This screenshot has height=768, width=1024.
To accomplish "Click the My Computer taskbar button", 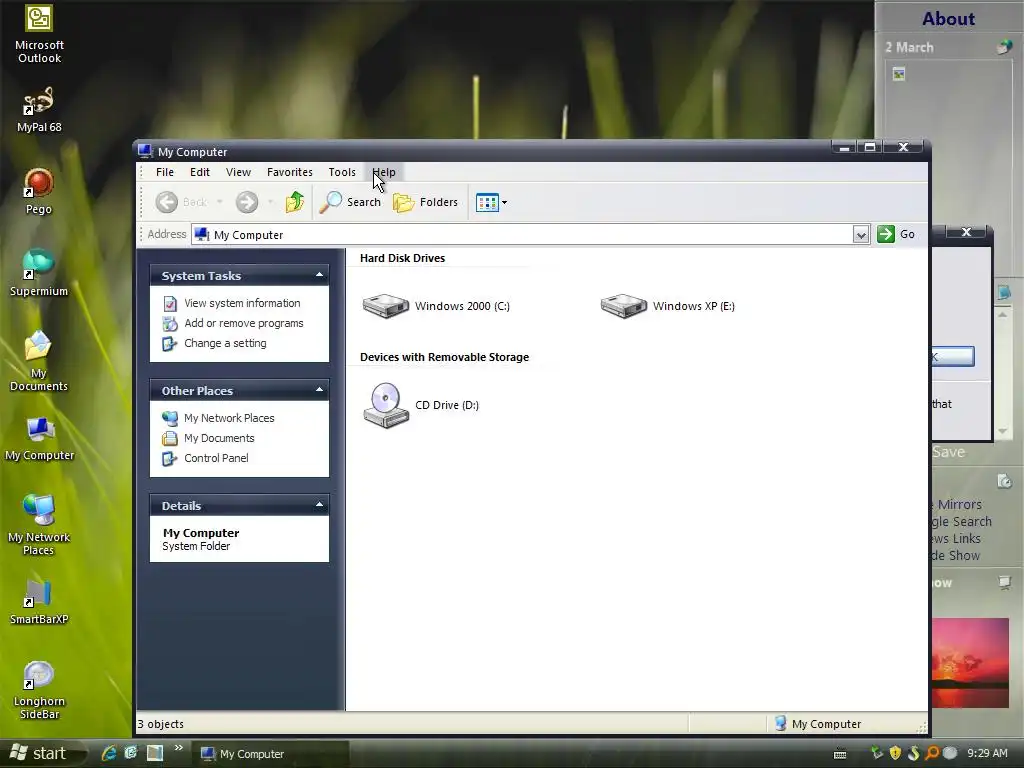I will tap(270, 754).
